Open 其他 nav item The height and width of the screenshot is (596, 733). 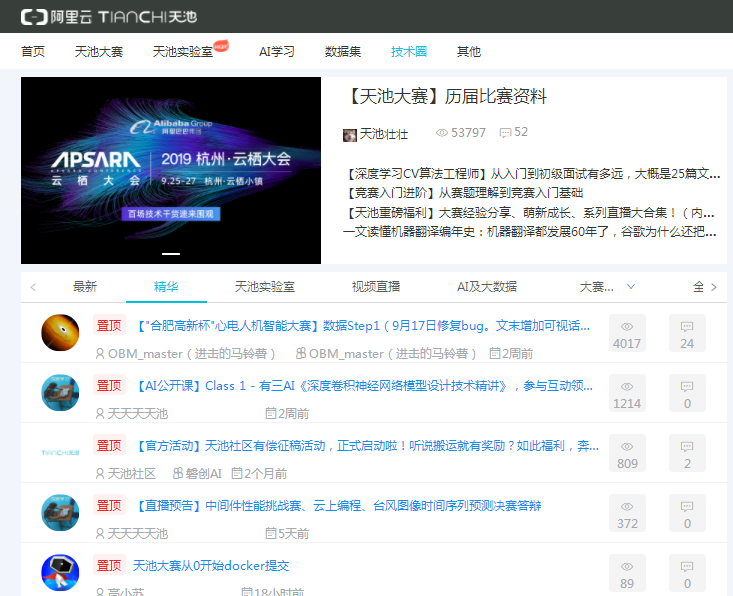468,51
